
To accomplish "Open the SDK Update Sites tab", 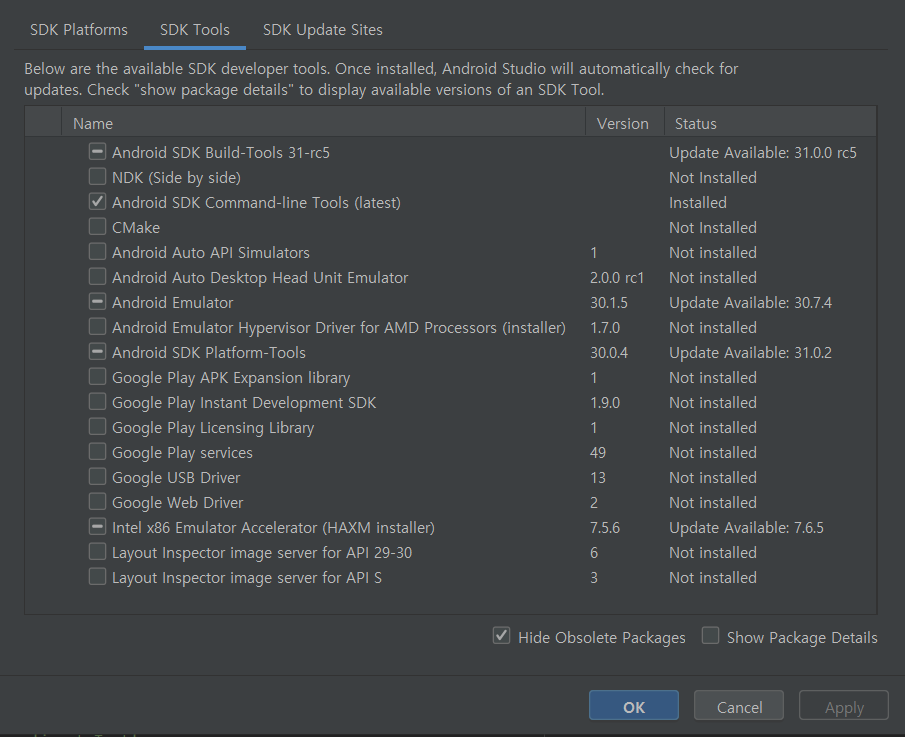I will pyautogui.click(x=323, y=30).
